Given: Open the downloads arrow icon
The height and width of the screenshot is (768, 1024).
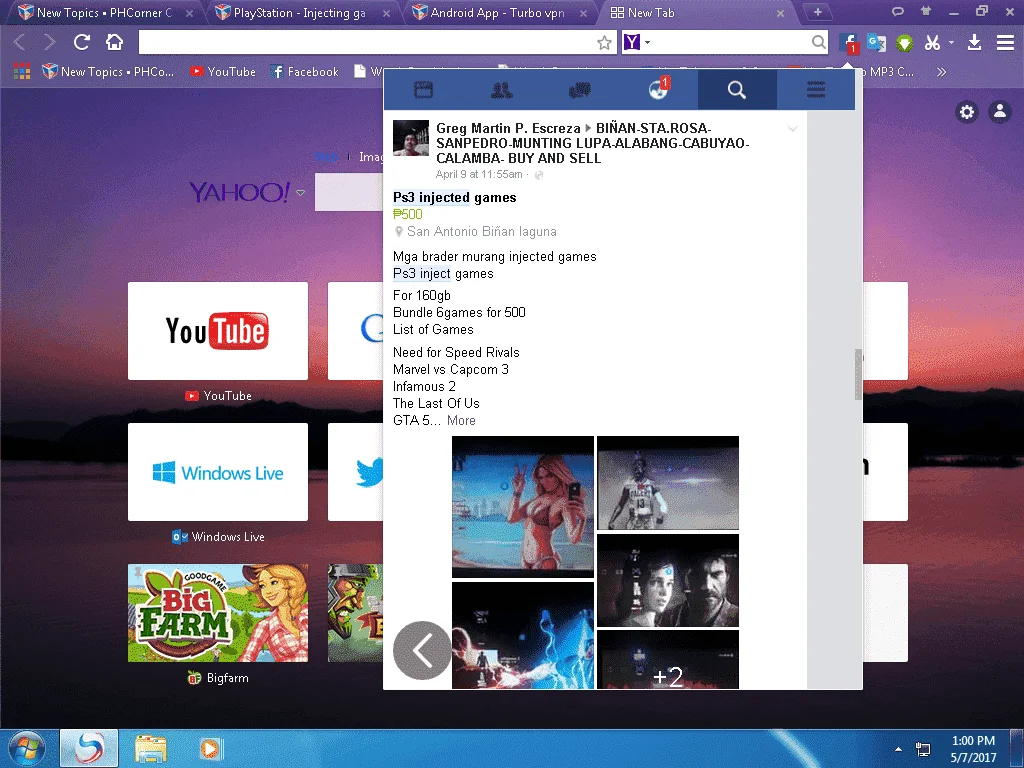Looking at the screenshot, I should [974, 43].
